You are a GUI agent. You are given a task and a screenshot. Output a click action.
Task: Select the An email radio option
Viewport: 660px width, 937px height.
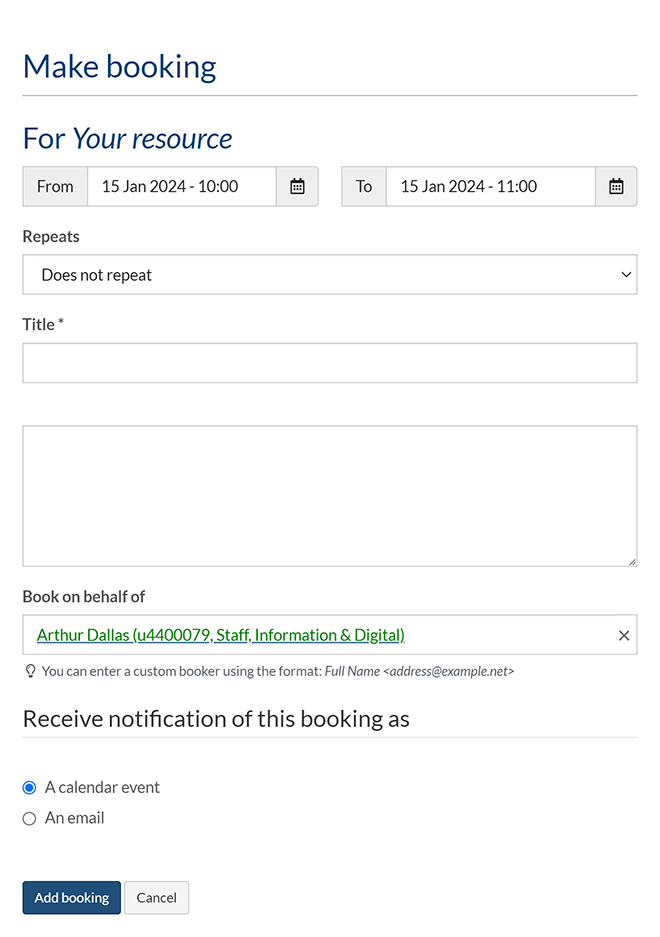click(29, 819)
